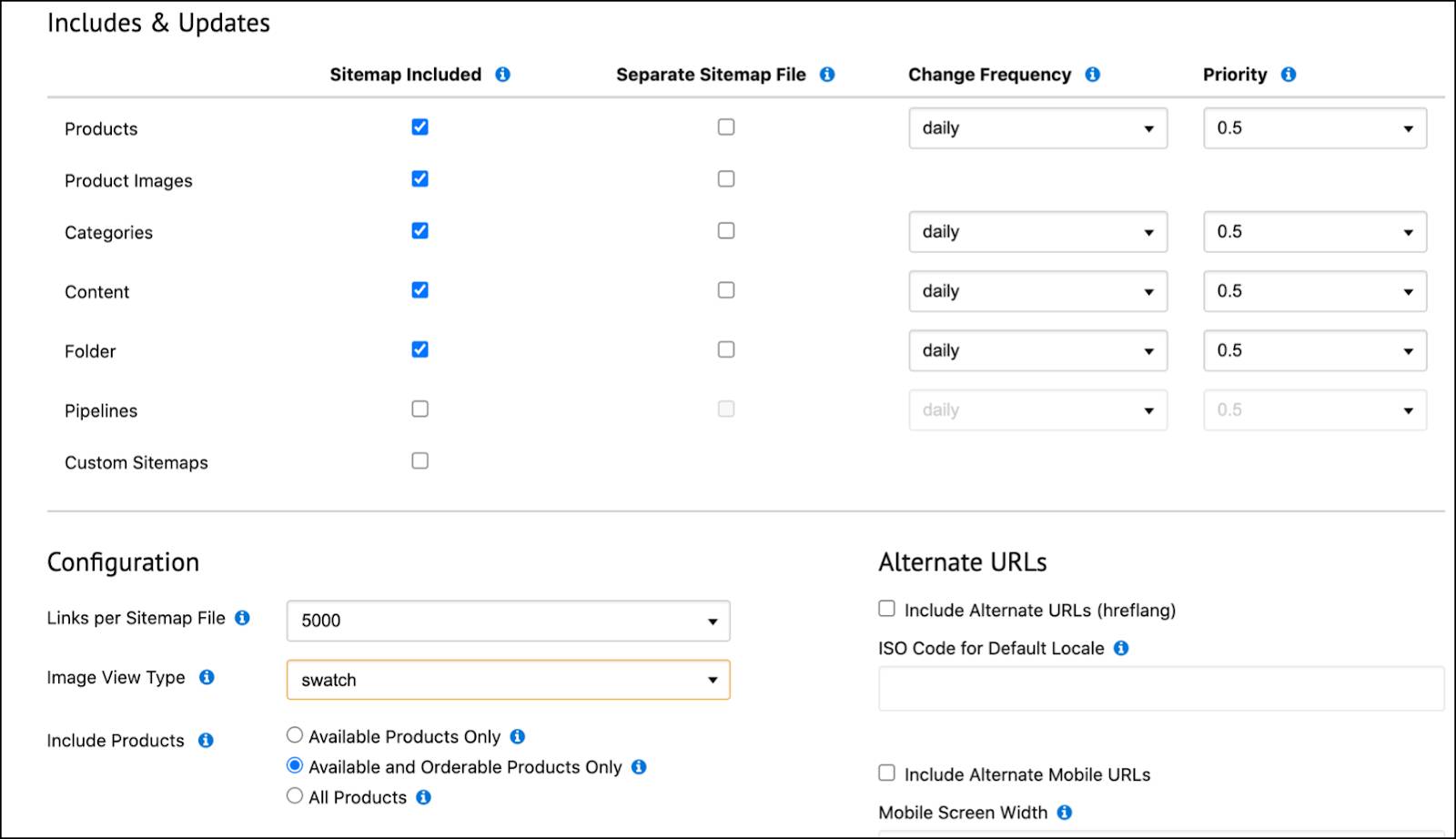Open info icon next to Priority header
Viewport: 1456px width, 839px height.
pos(1289,75)
